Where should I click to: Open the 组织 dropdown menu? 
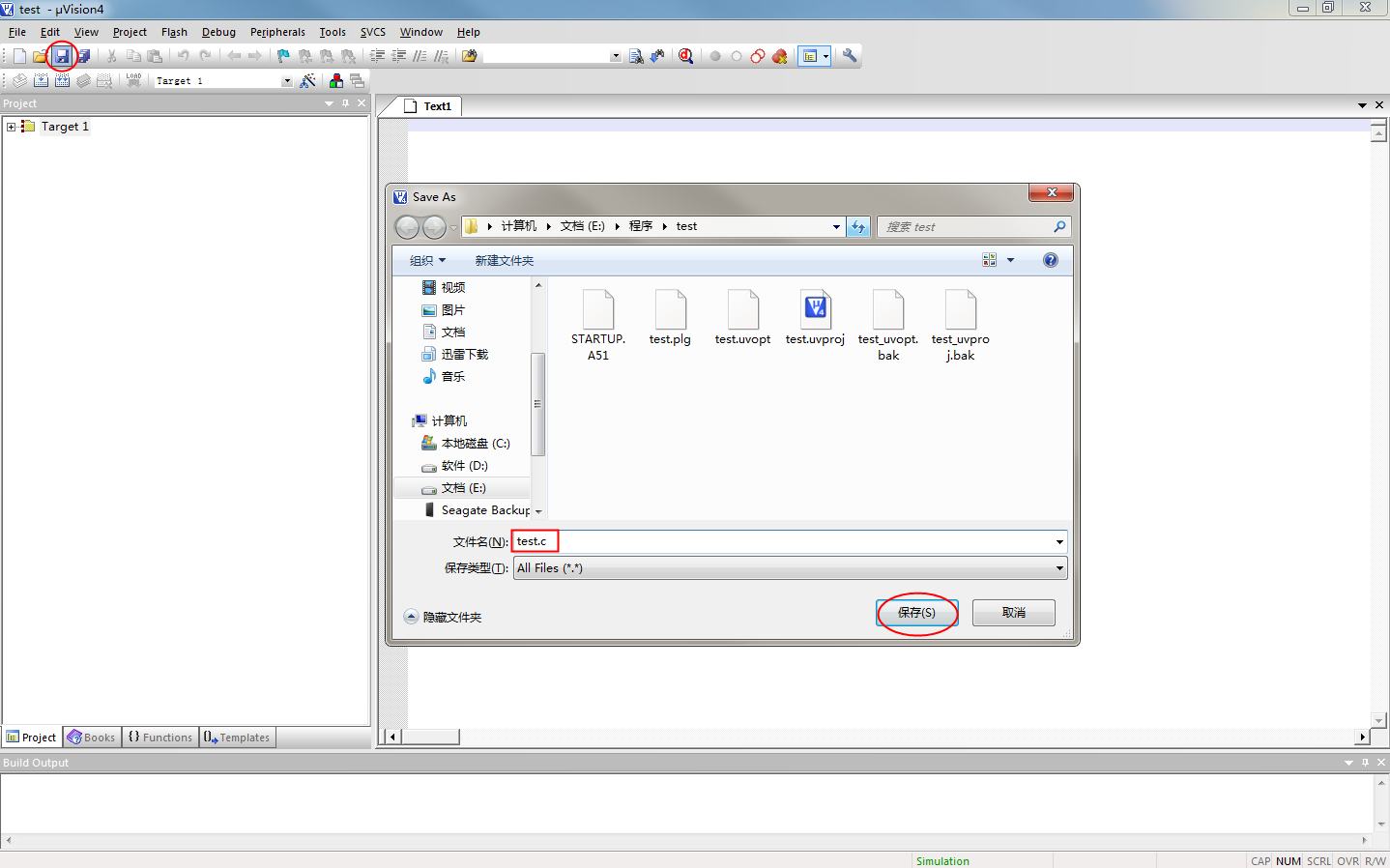(427, 261)
